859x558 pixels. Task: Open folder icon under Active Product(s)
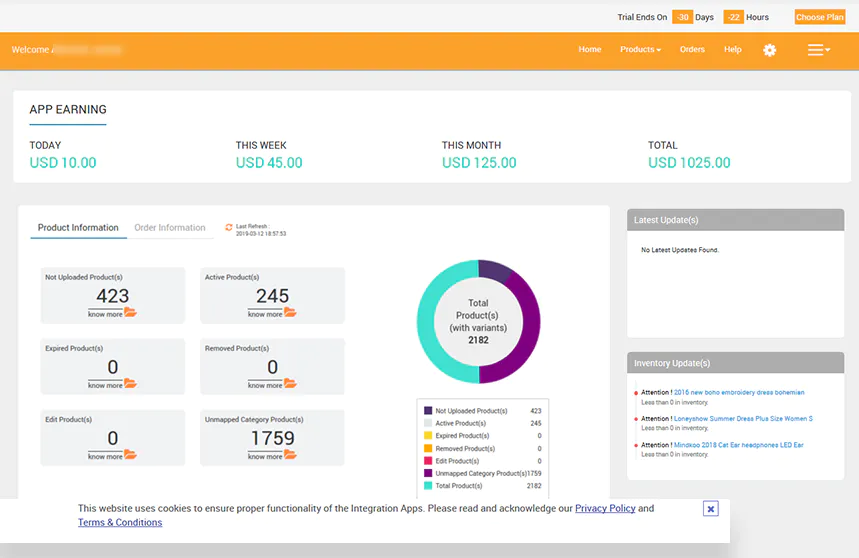click(290, 313)
